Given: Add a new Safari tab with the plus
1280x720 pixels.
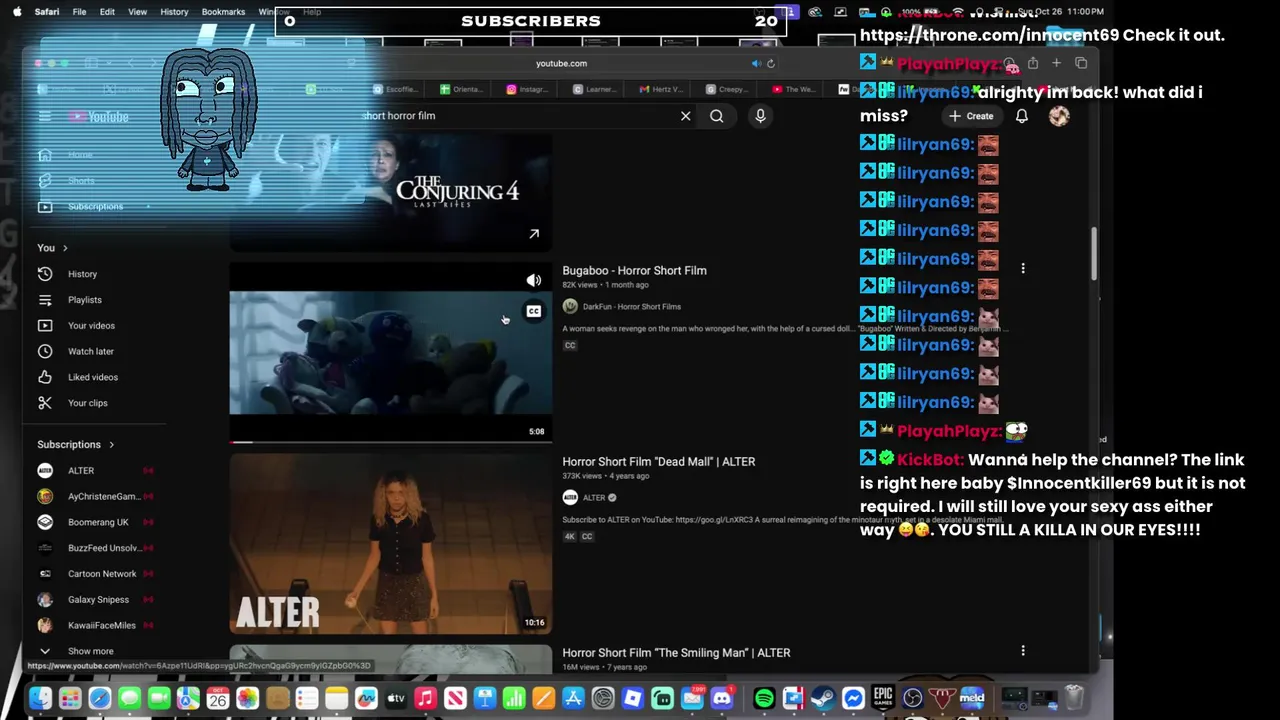Looking at the screenshot, I should pyautogui.click(x=1056, y=63).
